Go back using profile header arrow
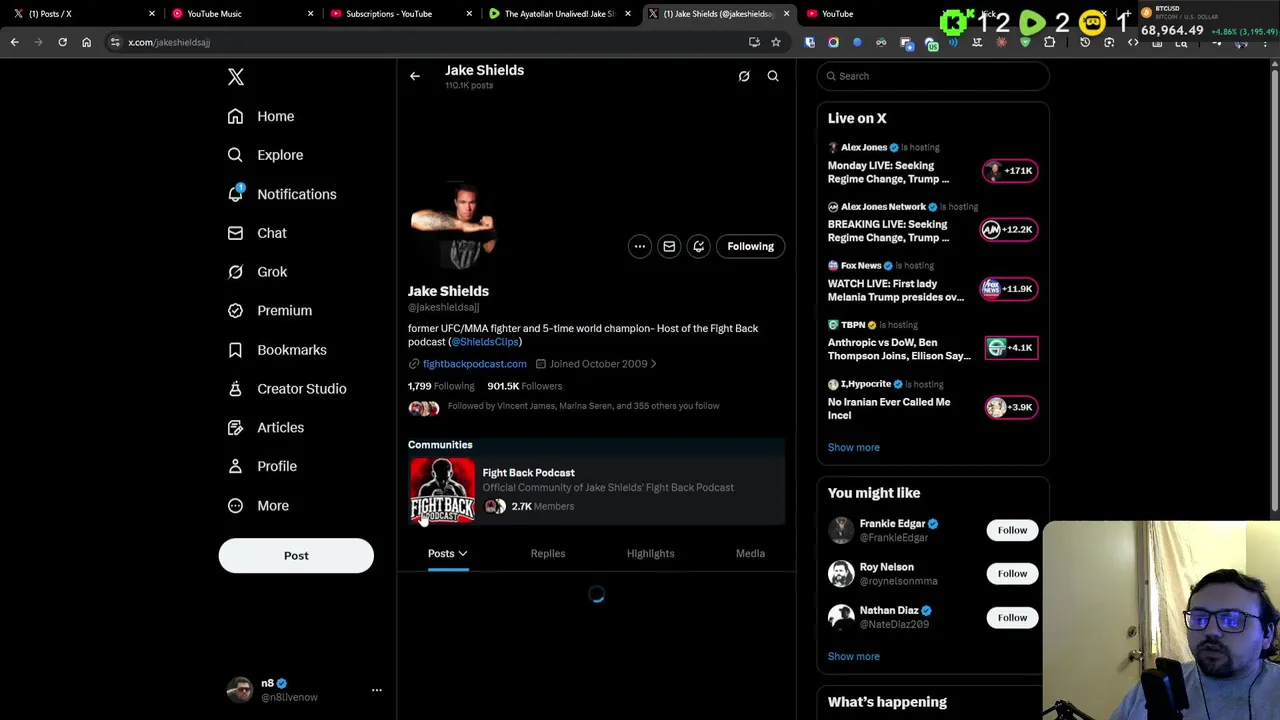Viewport: 1280px width, 720px height. coord(414,76)
